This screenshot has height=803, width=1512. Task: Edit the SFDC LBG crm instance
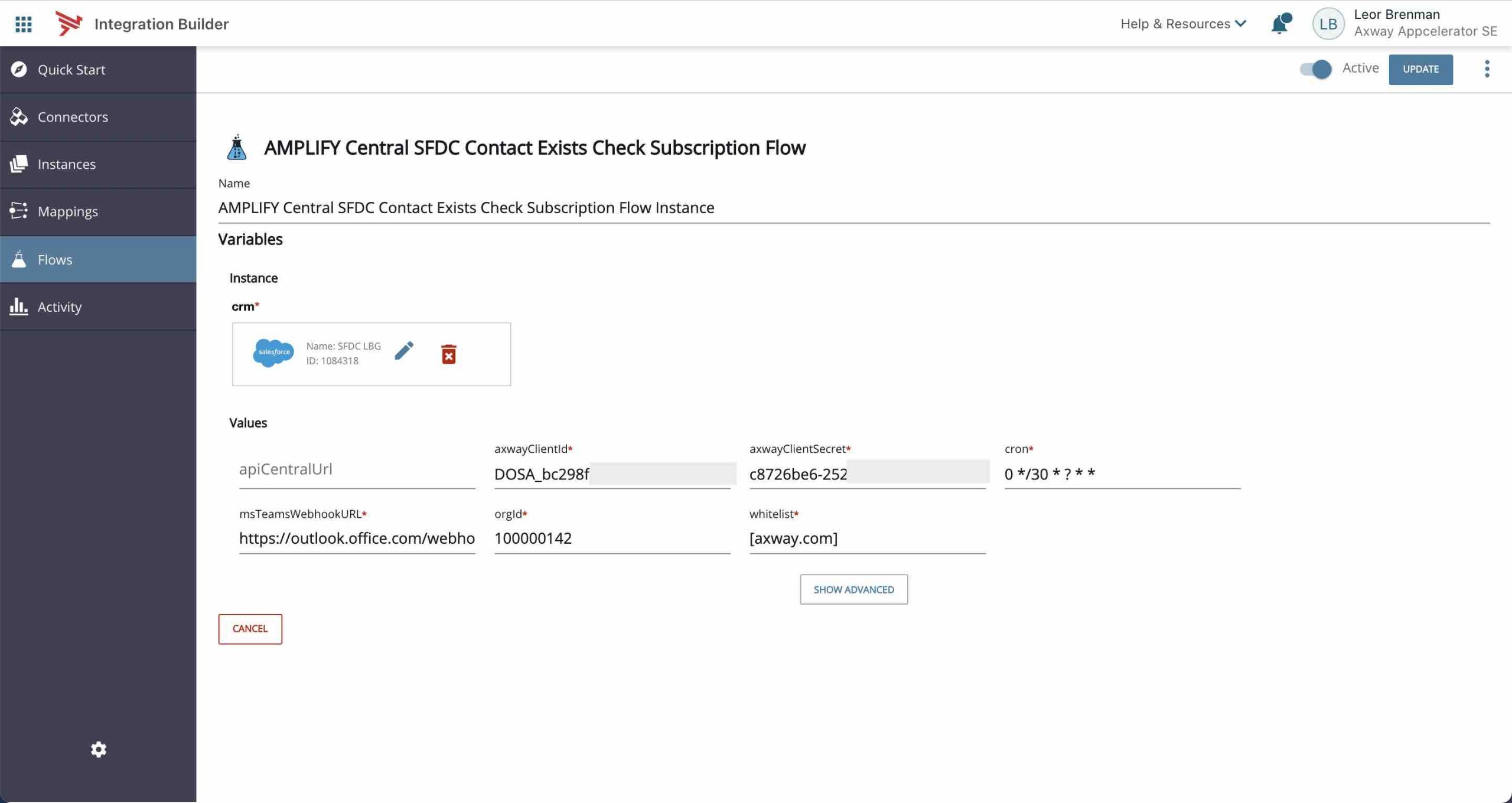coord(404,351)
